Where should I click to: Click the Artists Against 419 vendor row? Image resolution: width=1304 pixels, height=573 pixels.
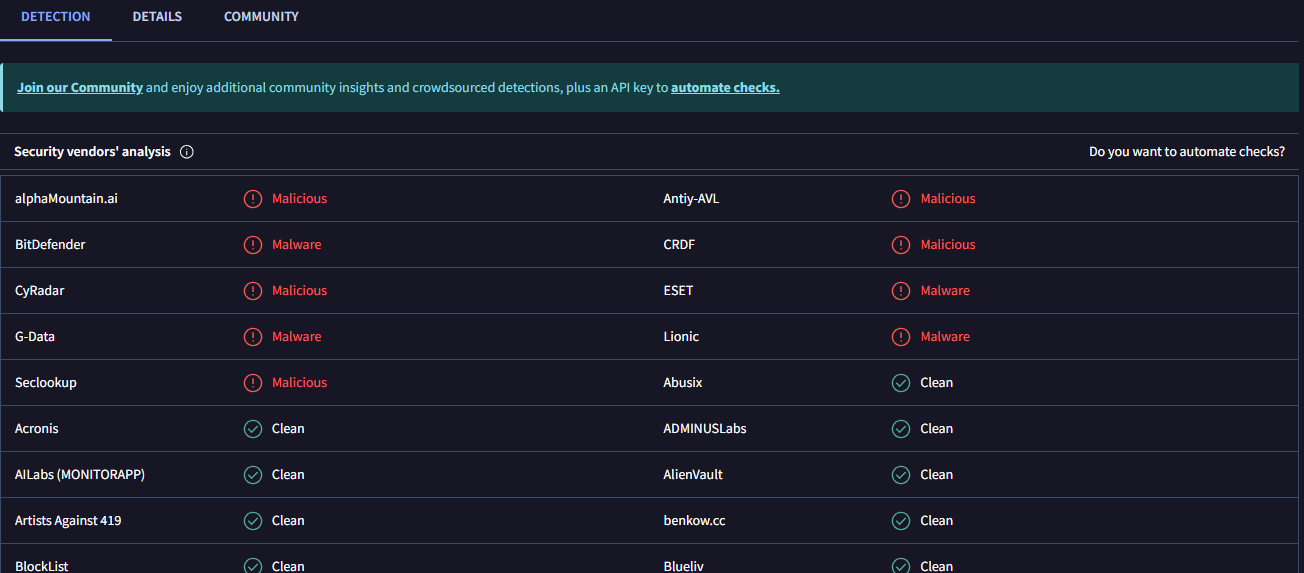pyautogui.click(x=68, y=521)
